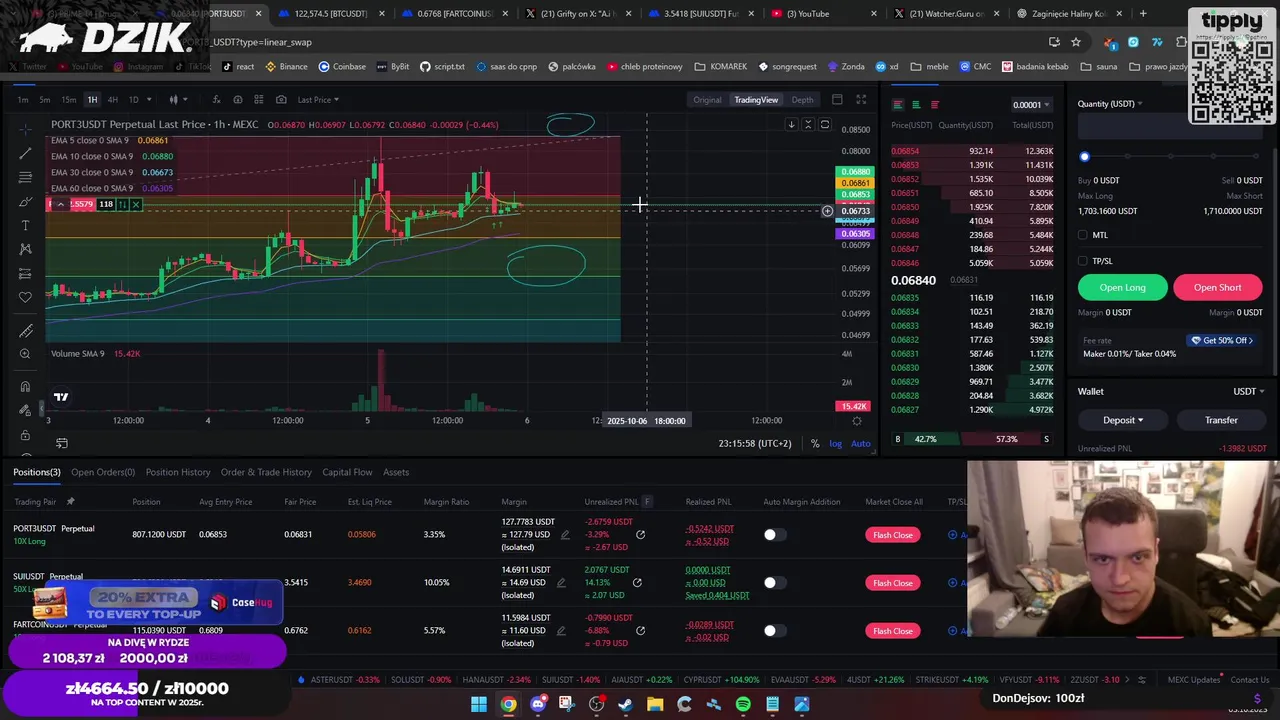The height and width of the screenshot is (720, 1280).
Task: Select the ruler measure tool
Action: pyautogui.click(x=26, y=330)
